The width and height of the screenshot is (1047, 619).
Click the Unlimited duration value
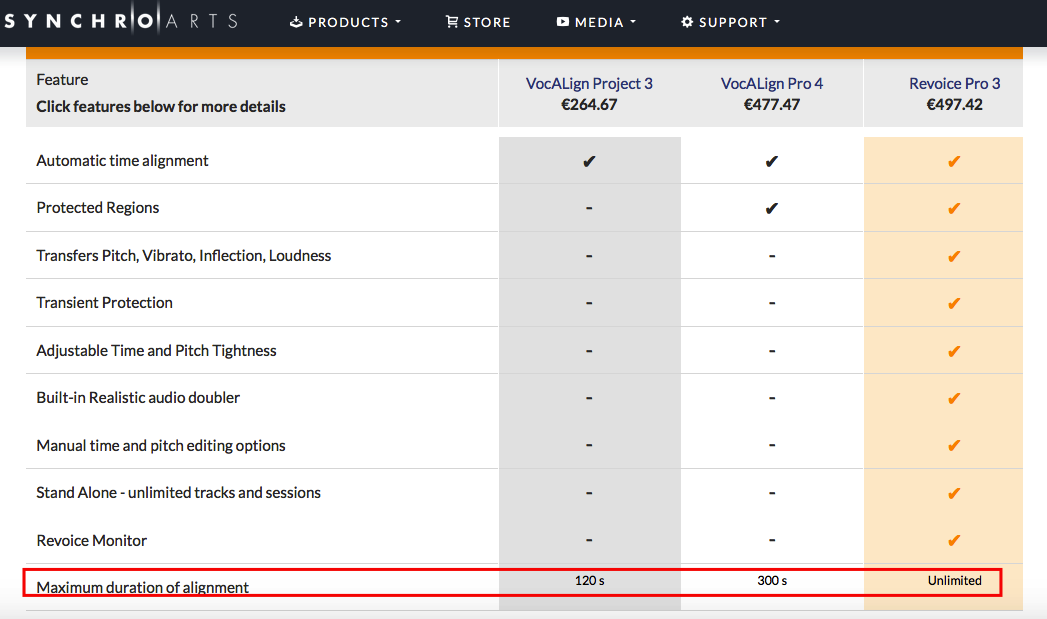coord(954,581)
